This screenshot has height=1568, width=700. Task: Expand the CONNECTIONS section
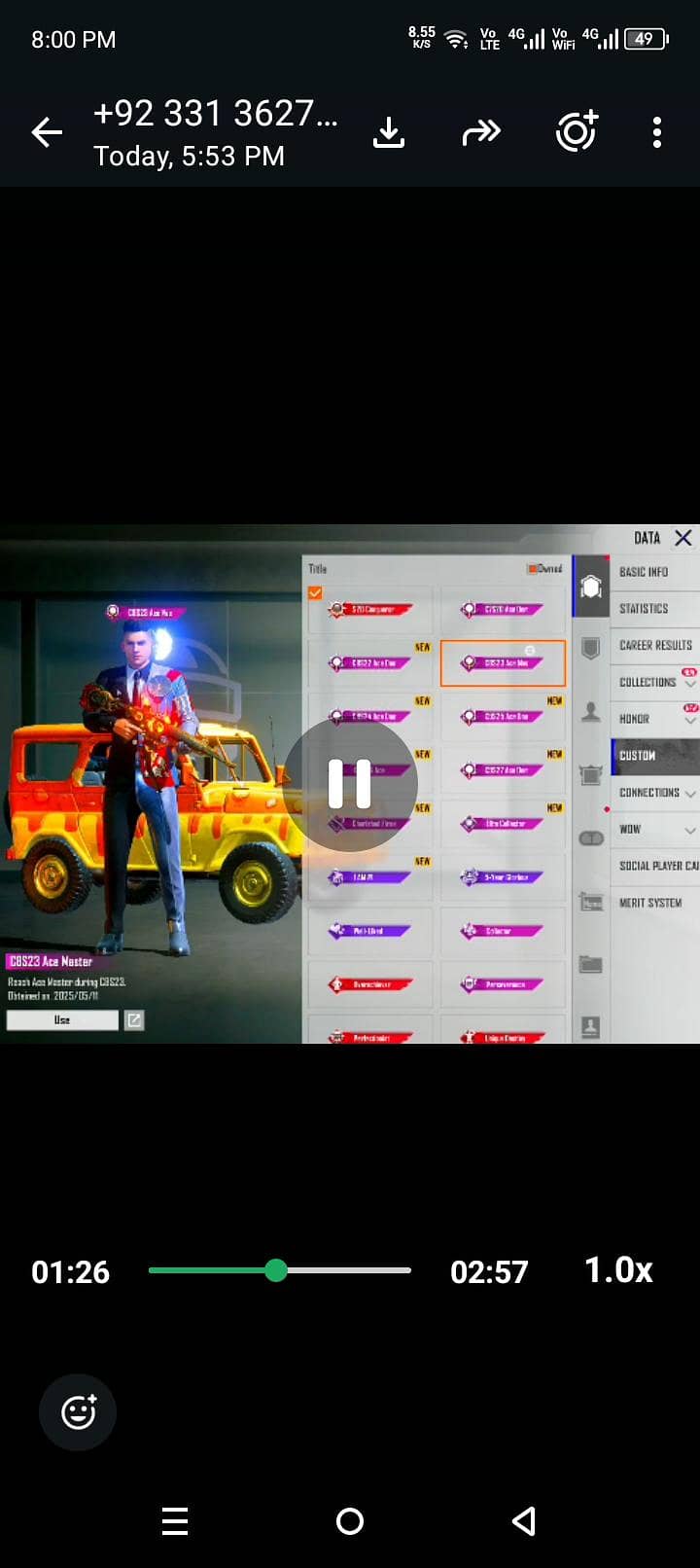pos(654,793)
